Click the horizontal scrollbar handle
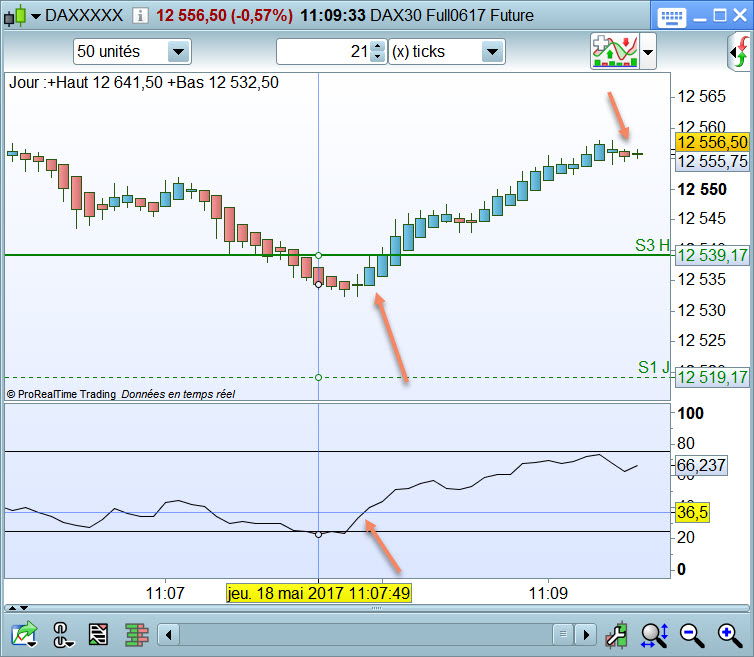The image size is (754, 657). point(563,635)
